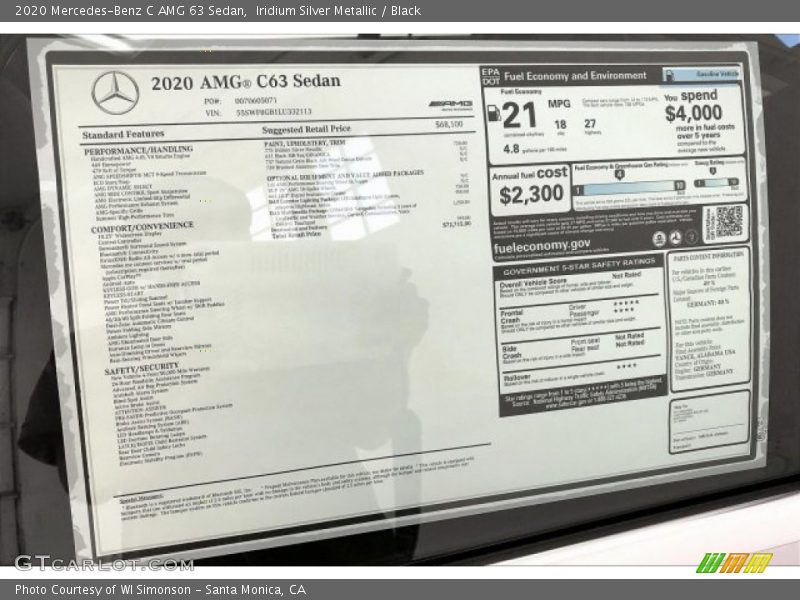
Task: Click the 'PERFORMANCE/HANDLING' section heading
Action: coord(138,150)
